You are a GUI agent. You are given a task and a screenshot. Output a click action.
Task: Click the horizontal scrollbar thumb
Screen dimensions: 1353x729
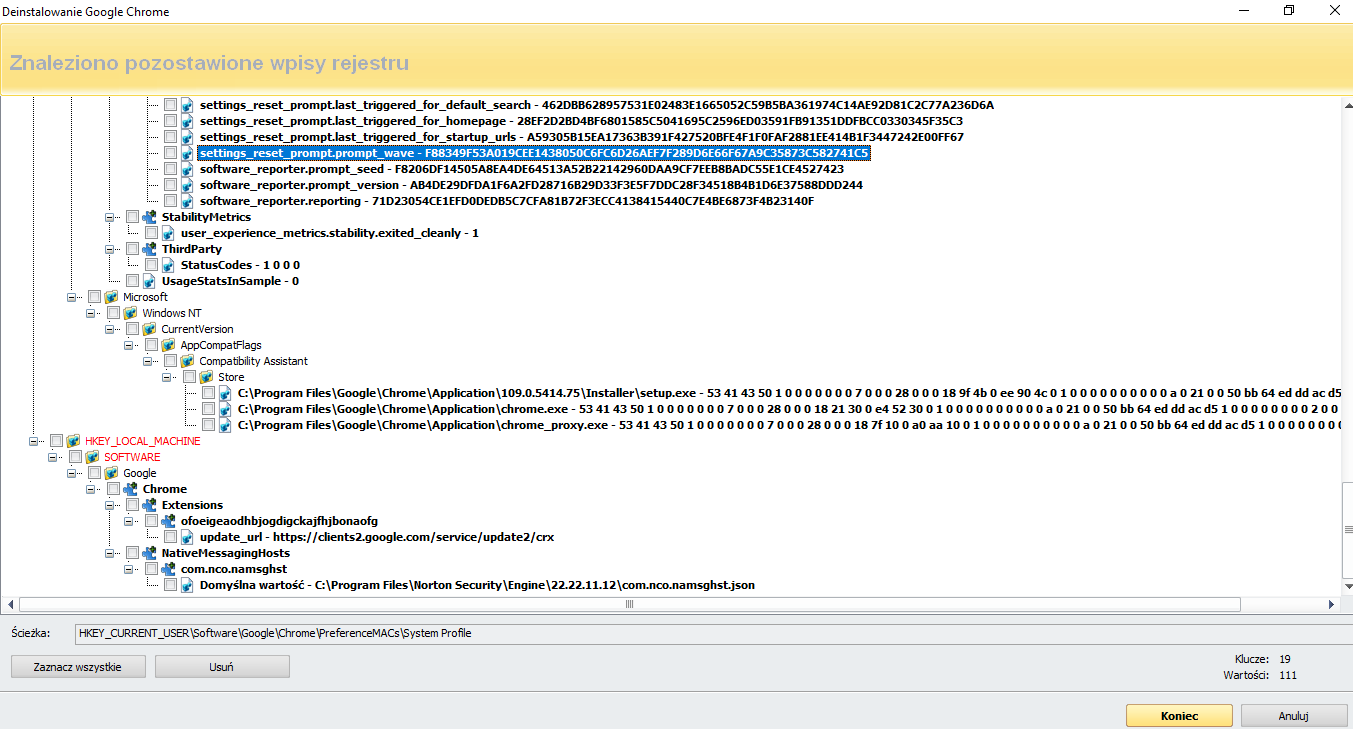click(630, 604)
